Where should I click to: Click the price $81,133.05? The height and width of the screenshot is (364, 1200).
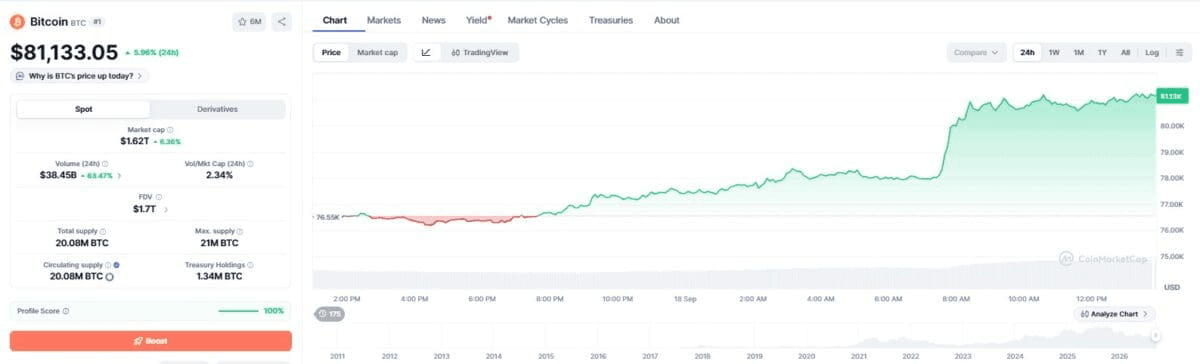click(64, 52)
